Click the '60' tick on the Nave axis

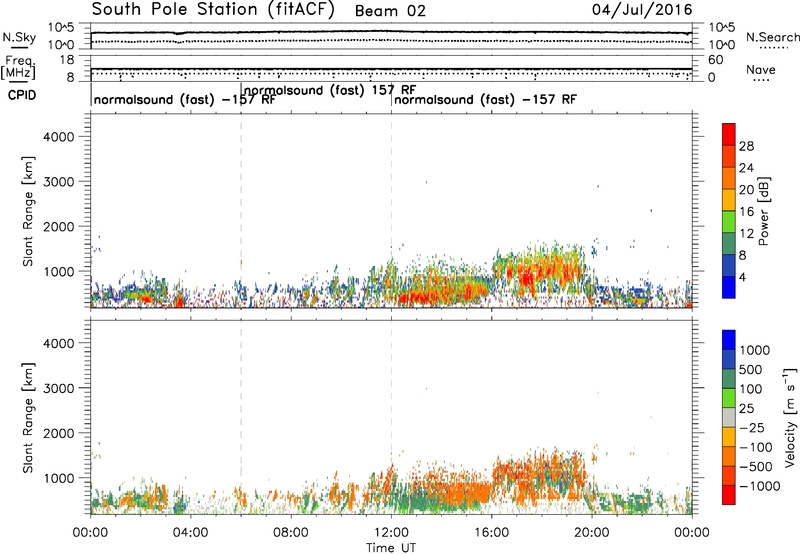716,60
